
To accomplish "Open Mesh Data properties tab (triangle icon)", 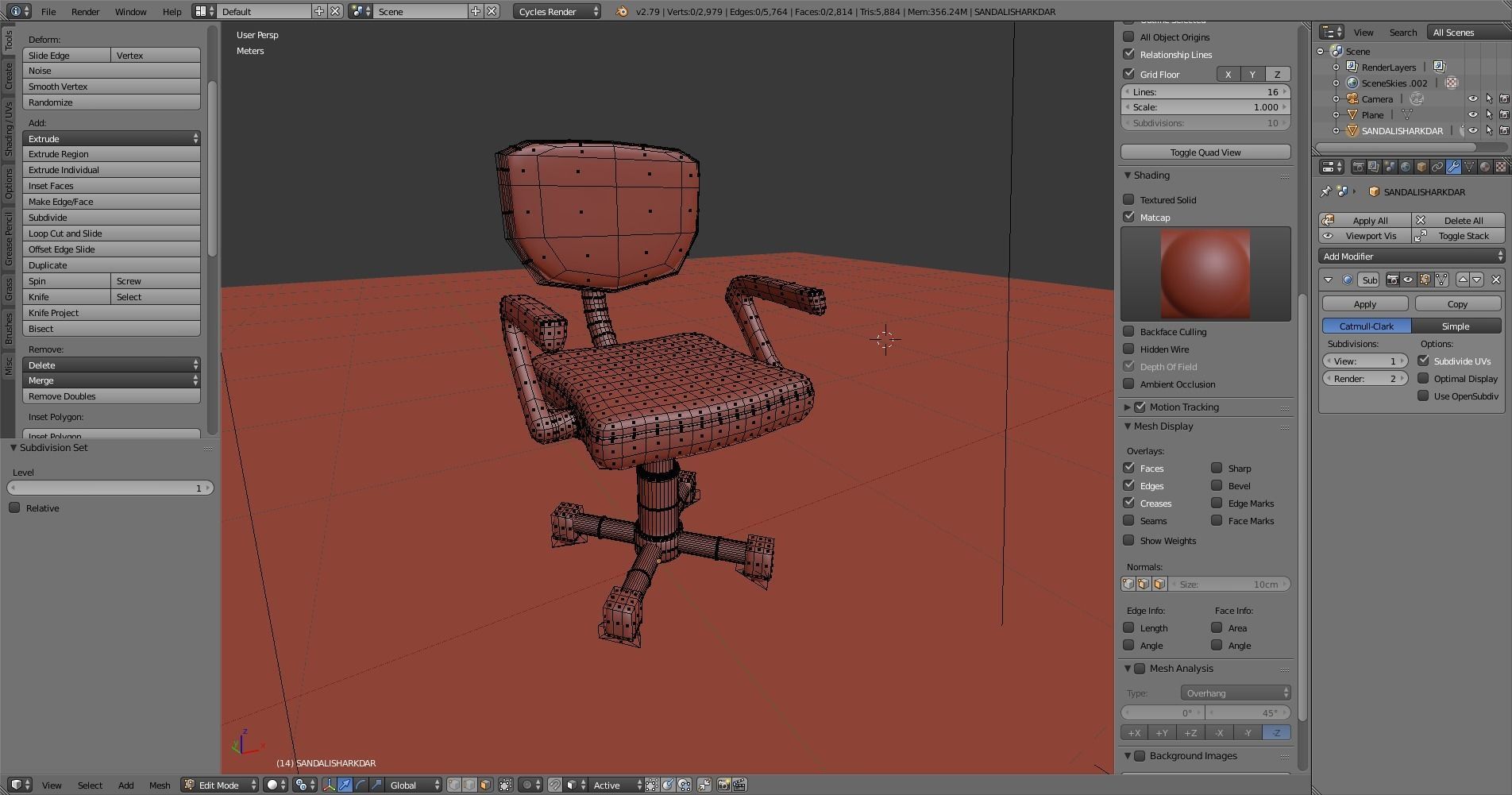I will point(1469,167).
